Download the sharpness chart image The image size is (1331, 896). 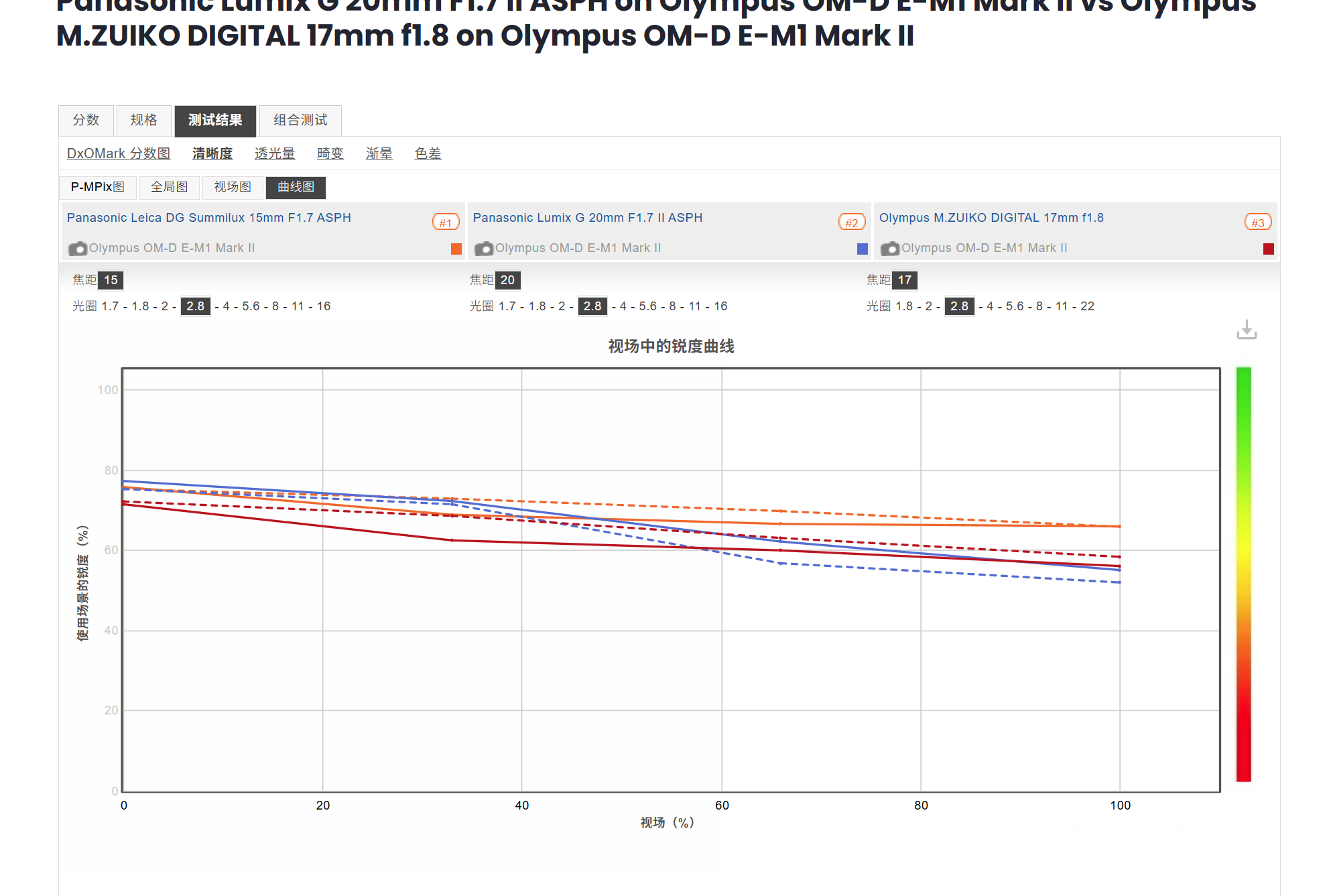click(x=1246, y=329)
